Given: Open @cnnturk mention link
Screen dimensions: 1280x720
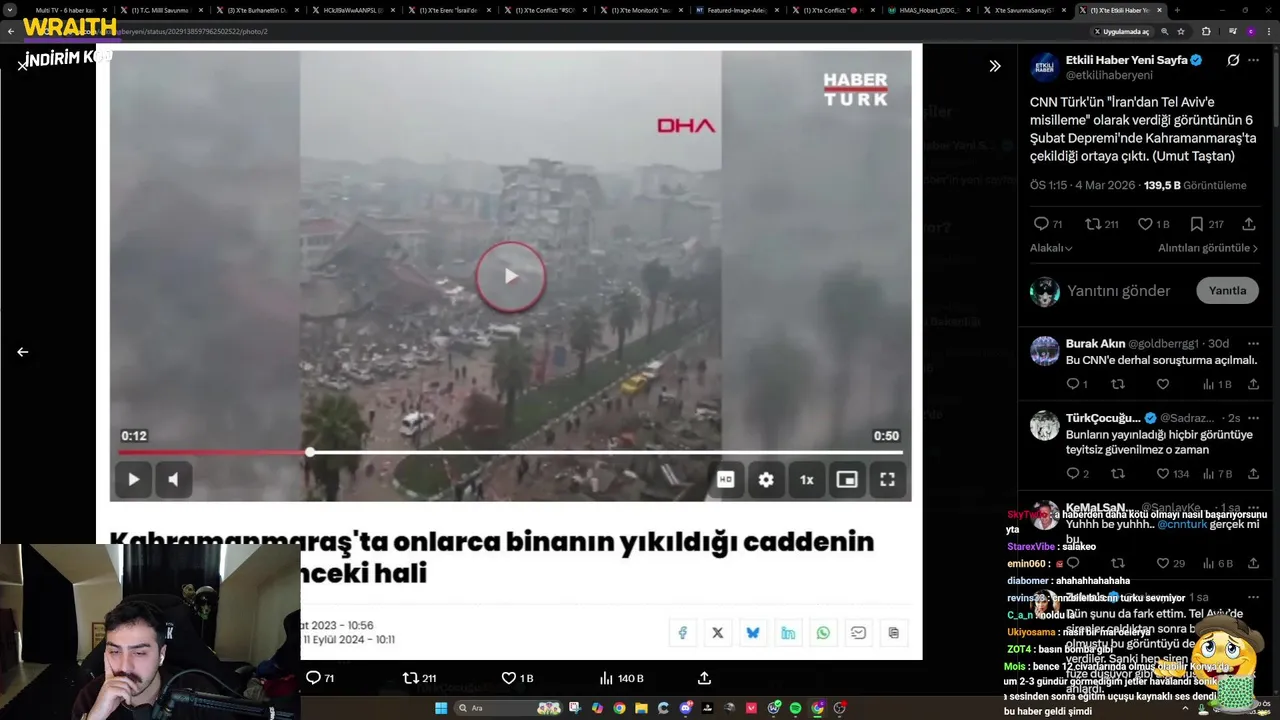Looking at the screenshot, I should tap(1182, 524).
